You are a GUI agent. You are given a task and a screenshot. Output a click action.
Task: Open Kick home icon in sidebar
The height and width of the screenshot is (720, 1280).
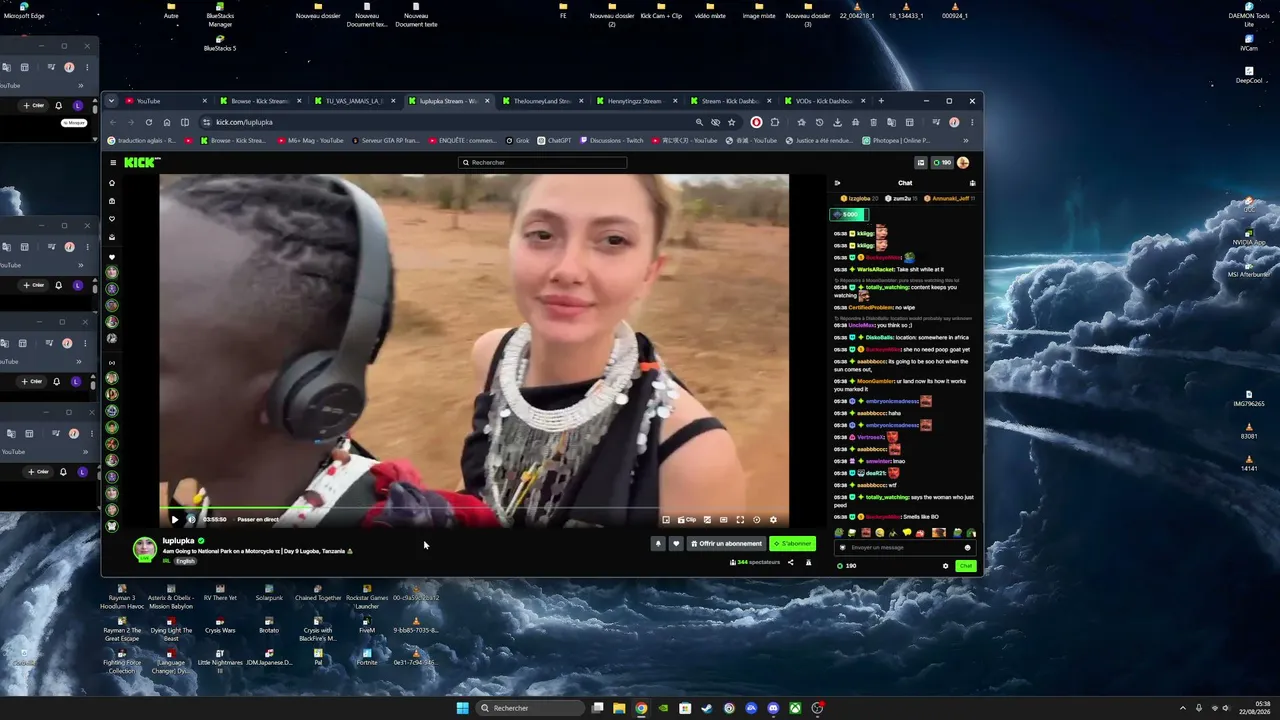(112, 183)
